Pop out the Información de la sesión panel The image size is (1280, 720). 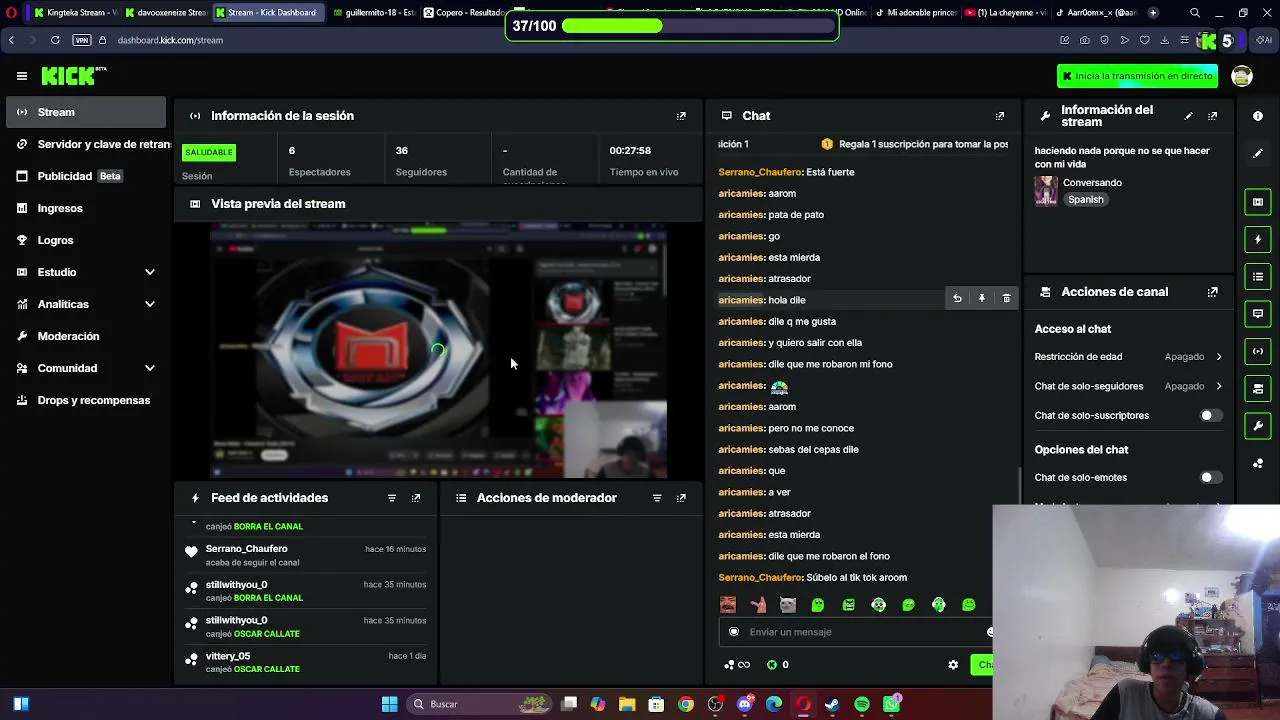click(x=681, y=116)
